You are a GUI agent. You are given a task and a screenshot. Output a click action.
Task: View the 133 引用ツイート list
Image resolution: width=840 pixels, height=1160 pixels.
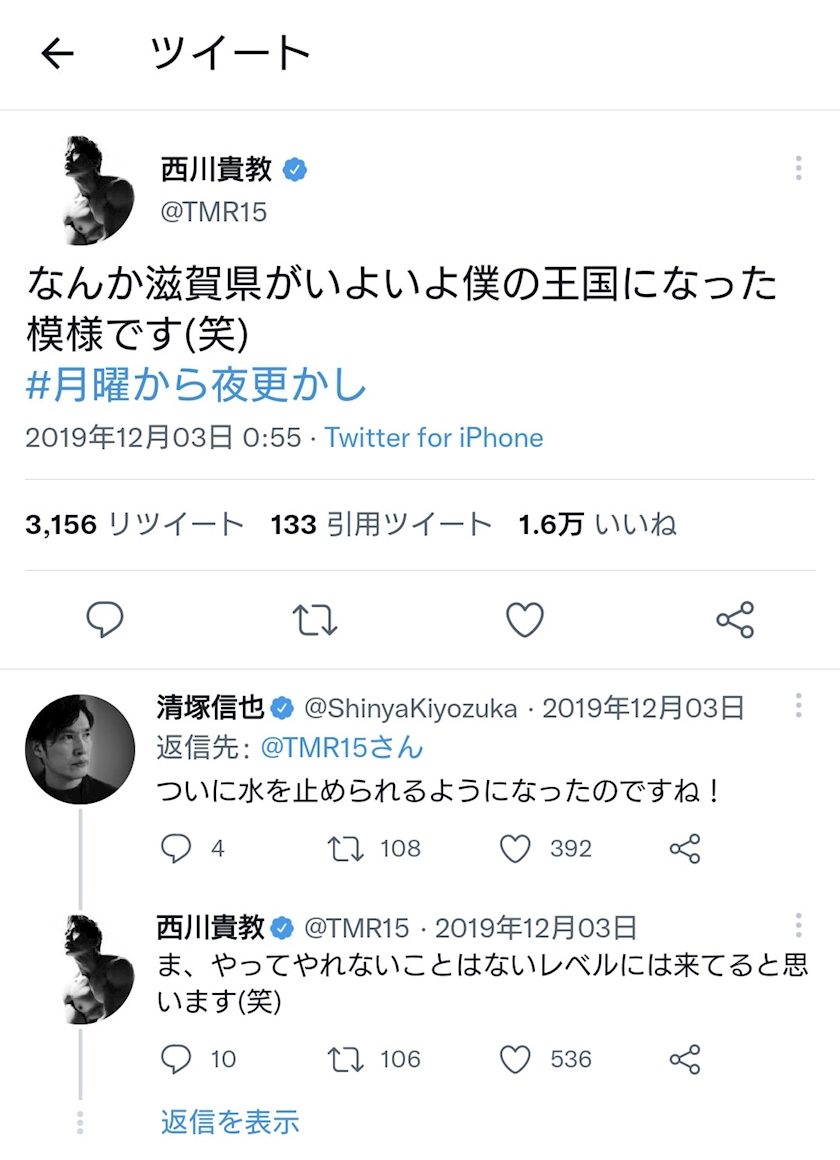tap(381, 524)
